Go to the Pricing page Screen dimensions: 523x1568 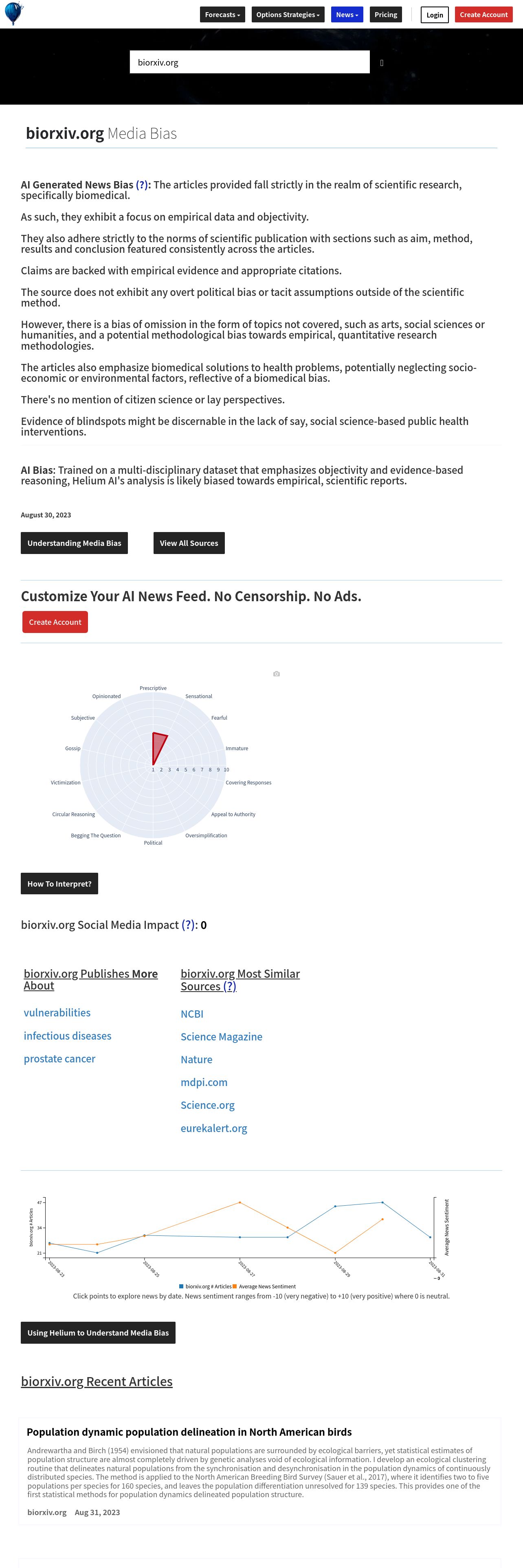point(386,15)
